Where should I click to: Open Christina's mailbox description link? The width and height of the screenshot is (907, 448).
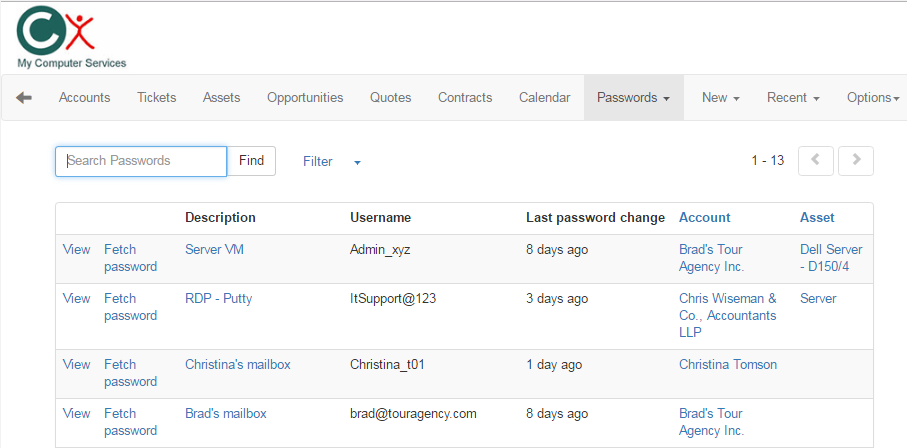(x=237, y=364)
